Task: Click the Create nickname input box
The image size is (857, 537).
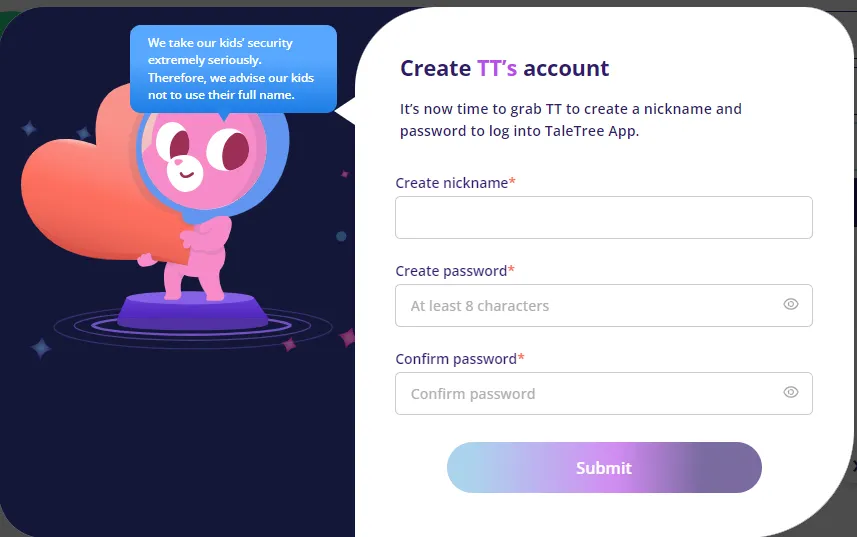Action: tap(603, 217)
